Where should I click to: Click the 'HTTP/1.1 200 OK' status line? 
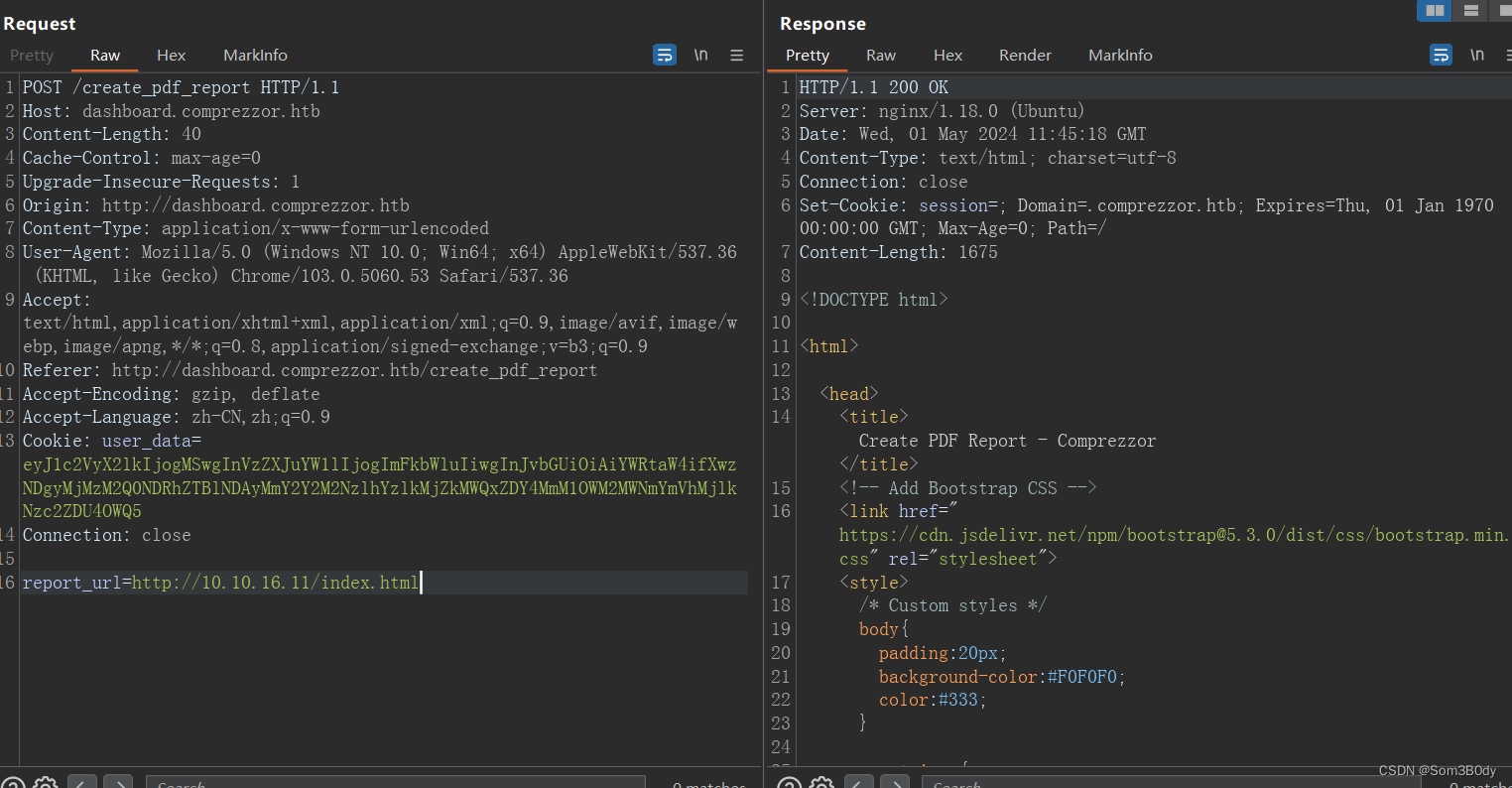pos(873,87)
